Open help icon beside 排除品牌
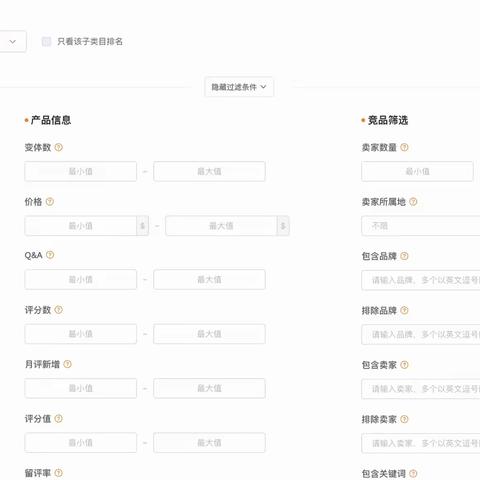Image resolution: width=480 pixels, height=480 pixels. pos(404,310)
